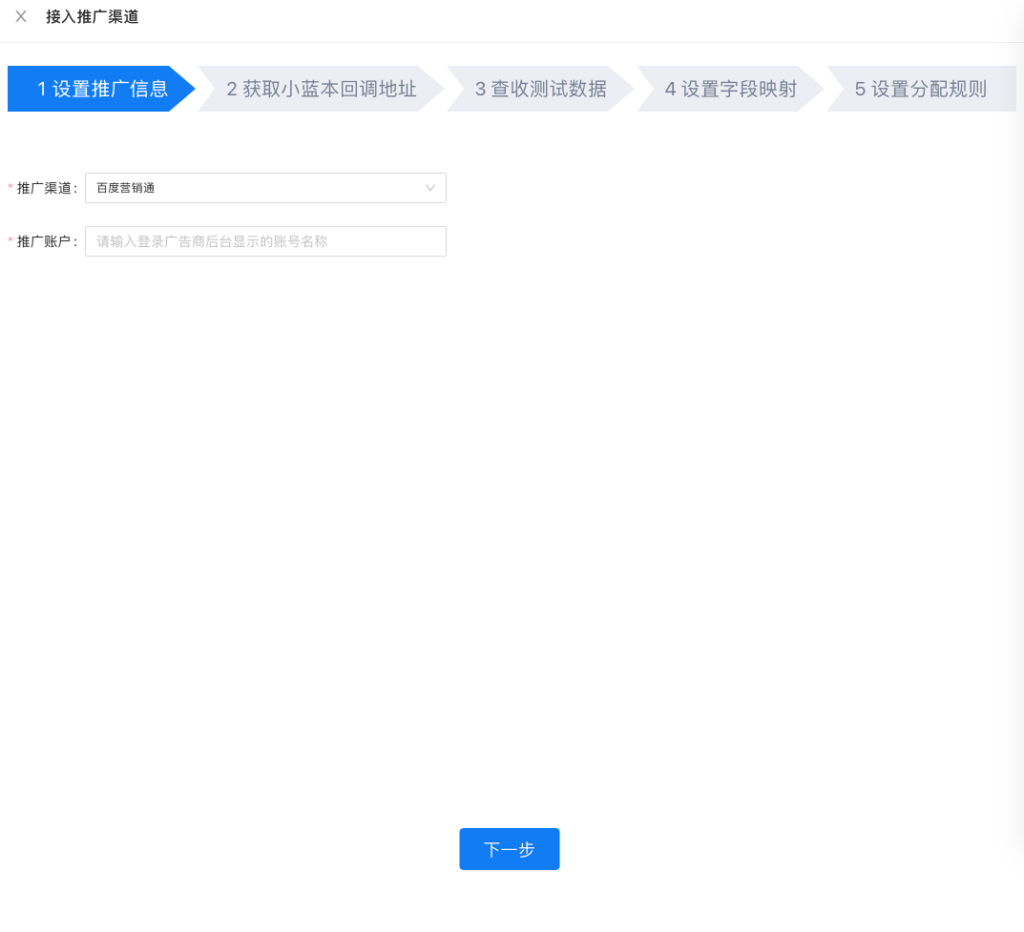
Task: Open the 推广渠道 dropdown showing 百度营销通
Action: point(265,188)
